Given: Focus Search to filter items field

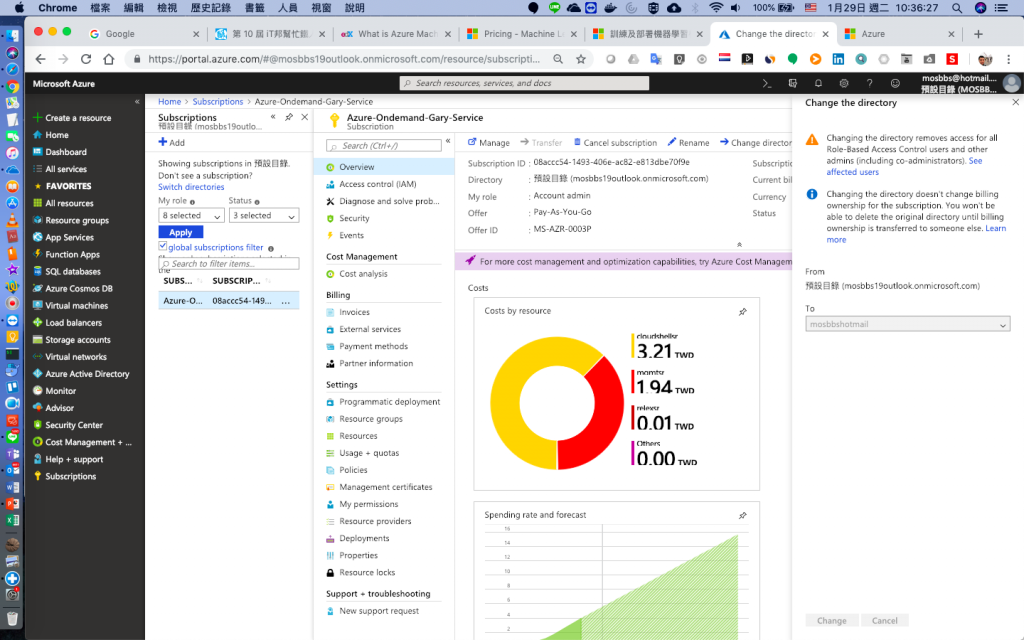Looking at the screenshot, I should tap(229, 263).
